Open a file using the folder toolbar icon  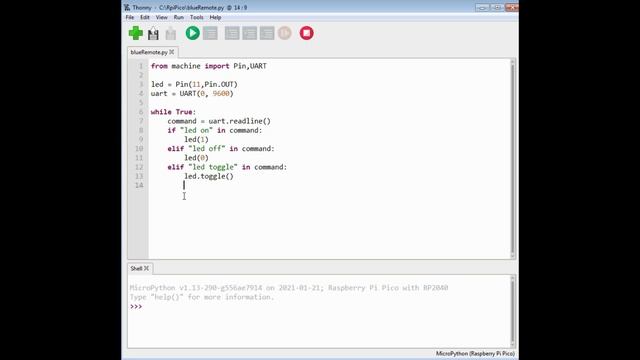tap(153, 33)
